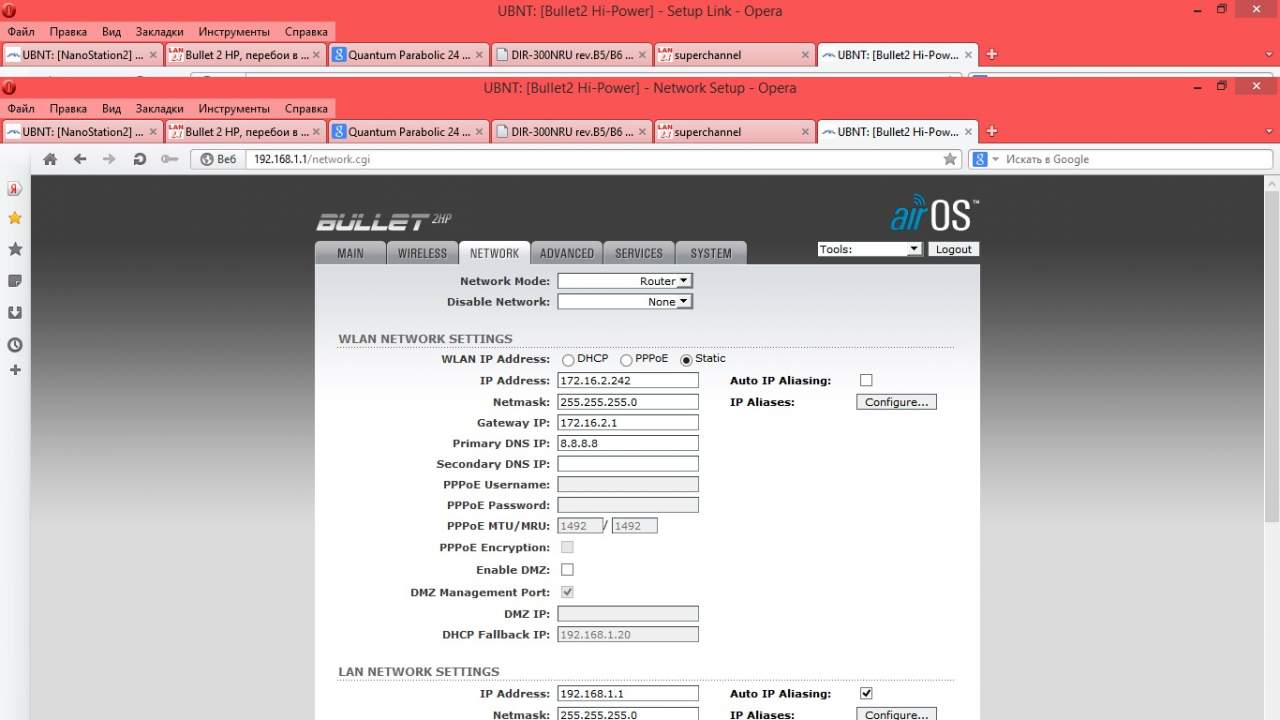Click the Primary DNS IP field 8.8.8.8

point(628,443)
